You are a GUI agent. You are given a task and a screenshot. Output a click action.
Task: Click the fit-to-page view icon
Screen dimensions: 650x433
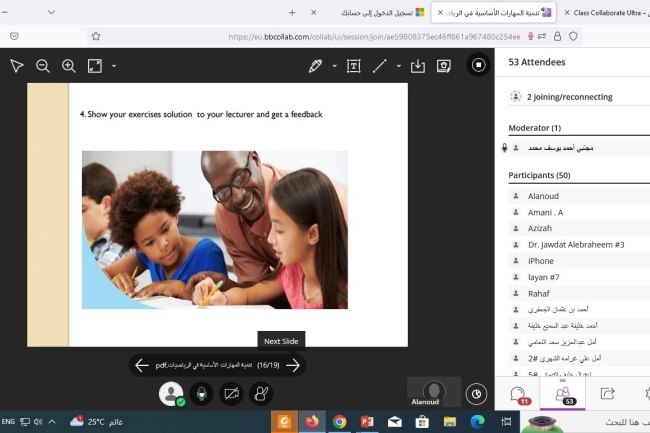click(x=95, y=66)
